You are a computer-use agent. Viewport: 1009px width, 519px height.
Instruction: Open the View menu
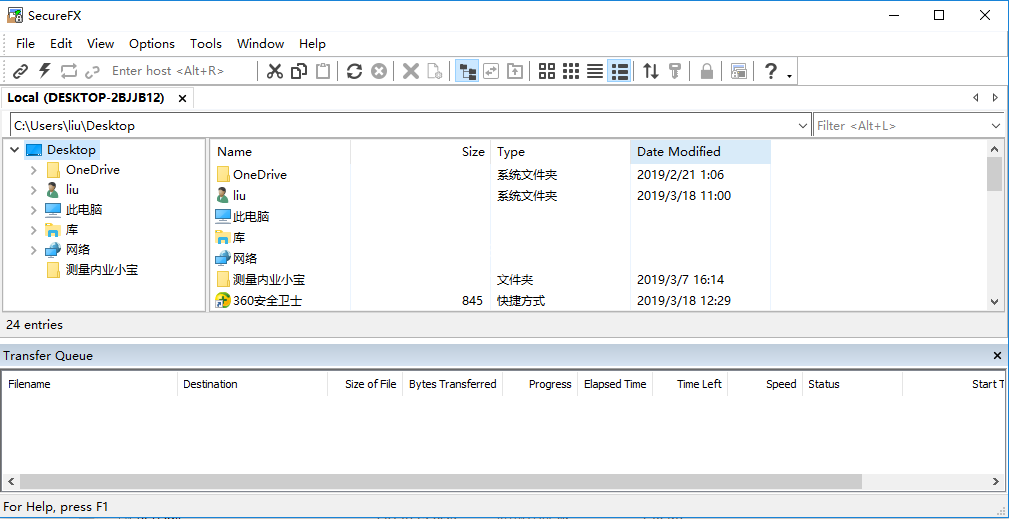click(100, 44)
